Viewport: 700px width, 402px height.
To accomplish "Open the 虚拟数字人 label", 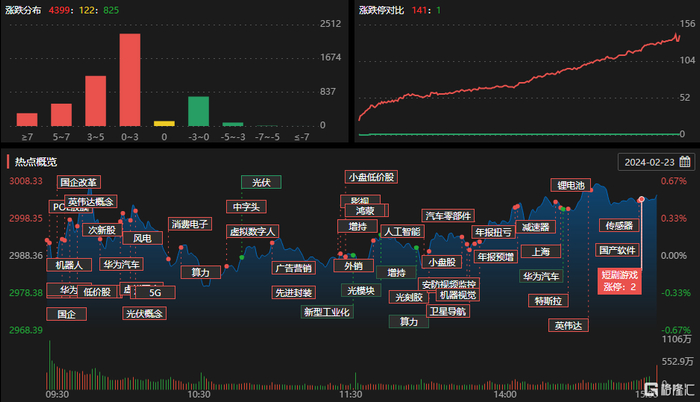I will 252,231.
